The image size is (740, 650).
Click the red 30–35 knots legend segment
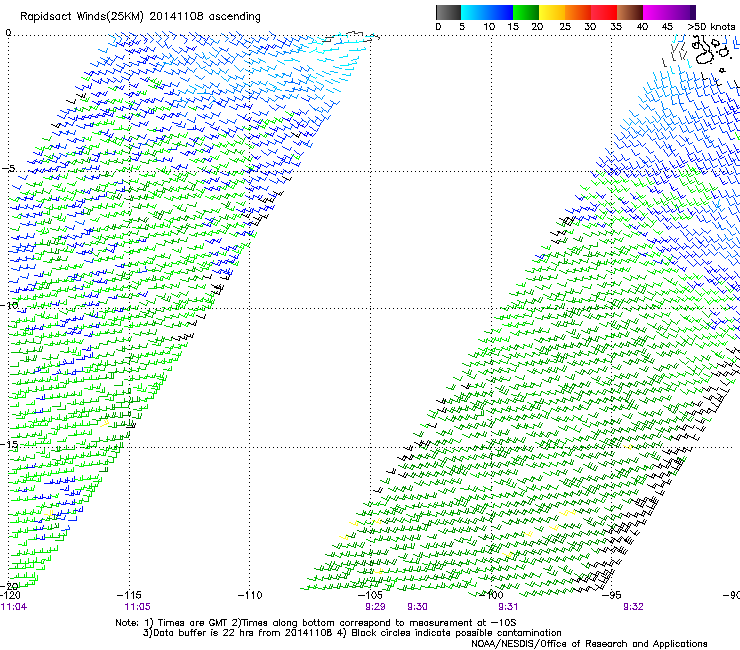click(604, 12)
